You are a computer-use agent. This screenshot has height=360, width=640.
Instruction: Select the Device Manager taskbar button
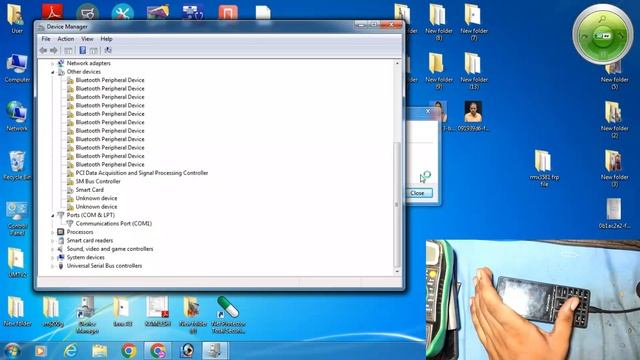[x=216, y=351]
